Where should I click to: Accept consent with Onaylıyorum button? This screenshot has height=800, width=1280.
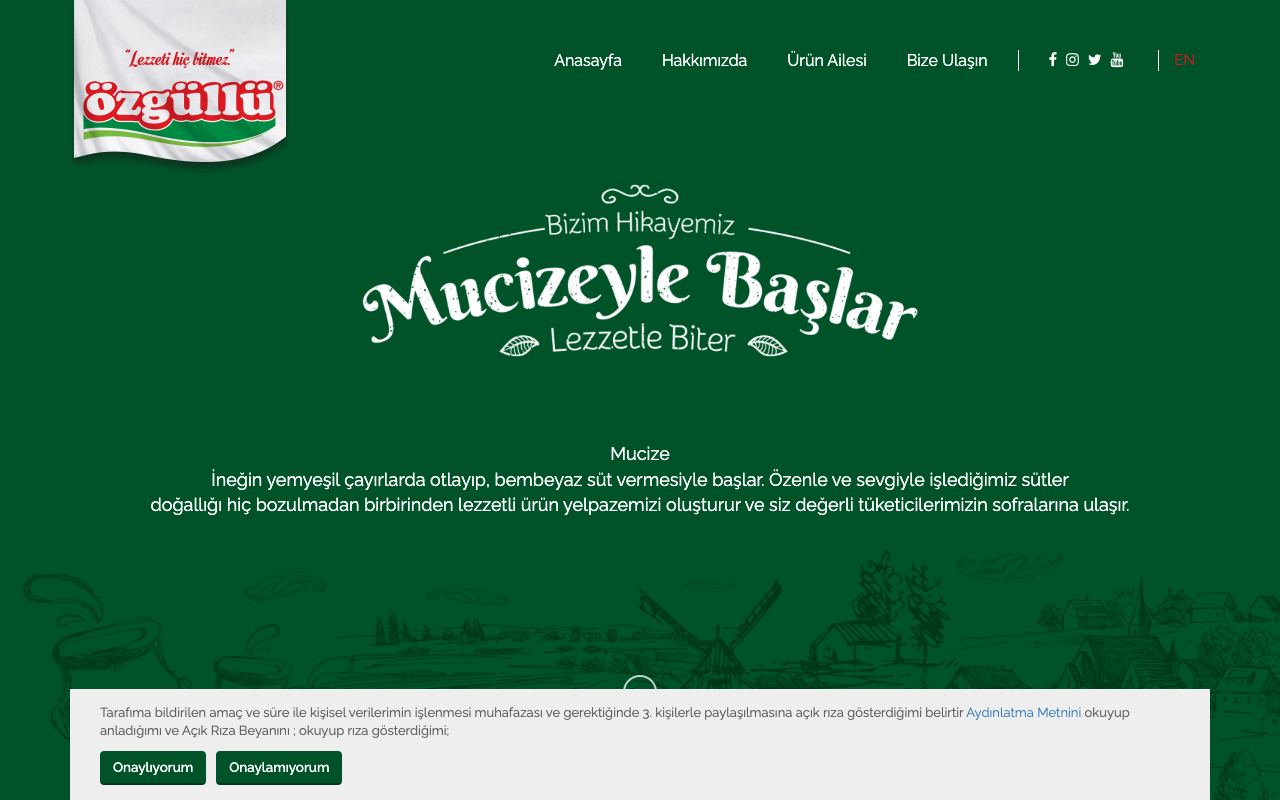pyautogui.click(x=153, y=768)
